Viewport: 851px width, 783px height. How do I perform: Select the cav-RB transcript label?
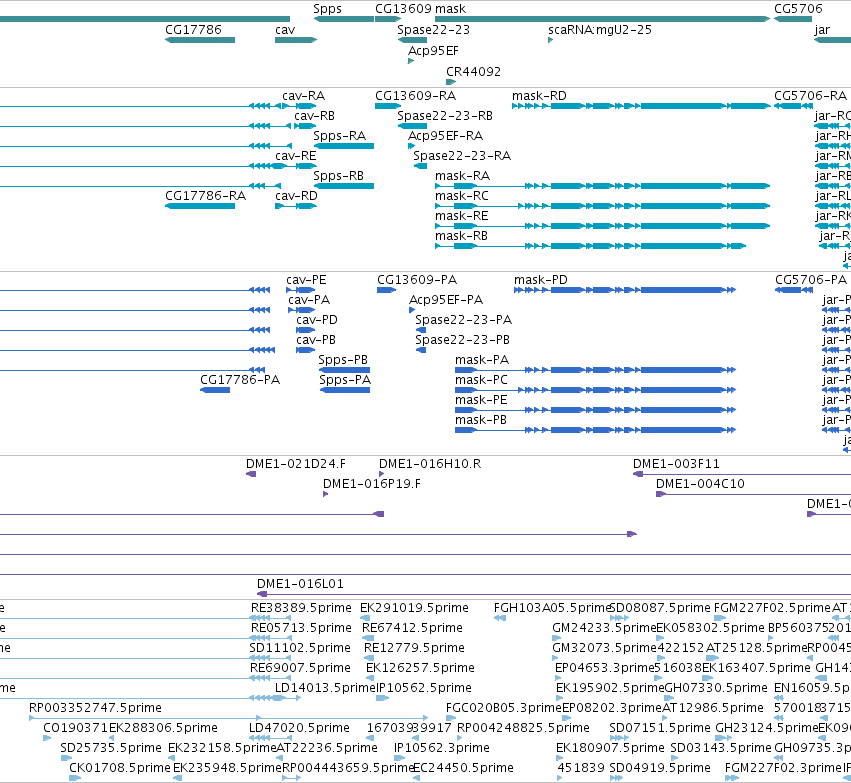pyautogui.click(x=314, y=116)
